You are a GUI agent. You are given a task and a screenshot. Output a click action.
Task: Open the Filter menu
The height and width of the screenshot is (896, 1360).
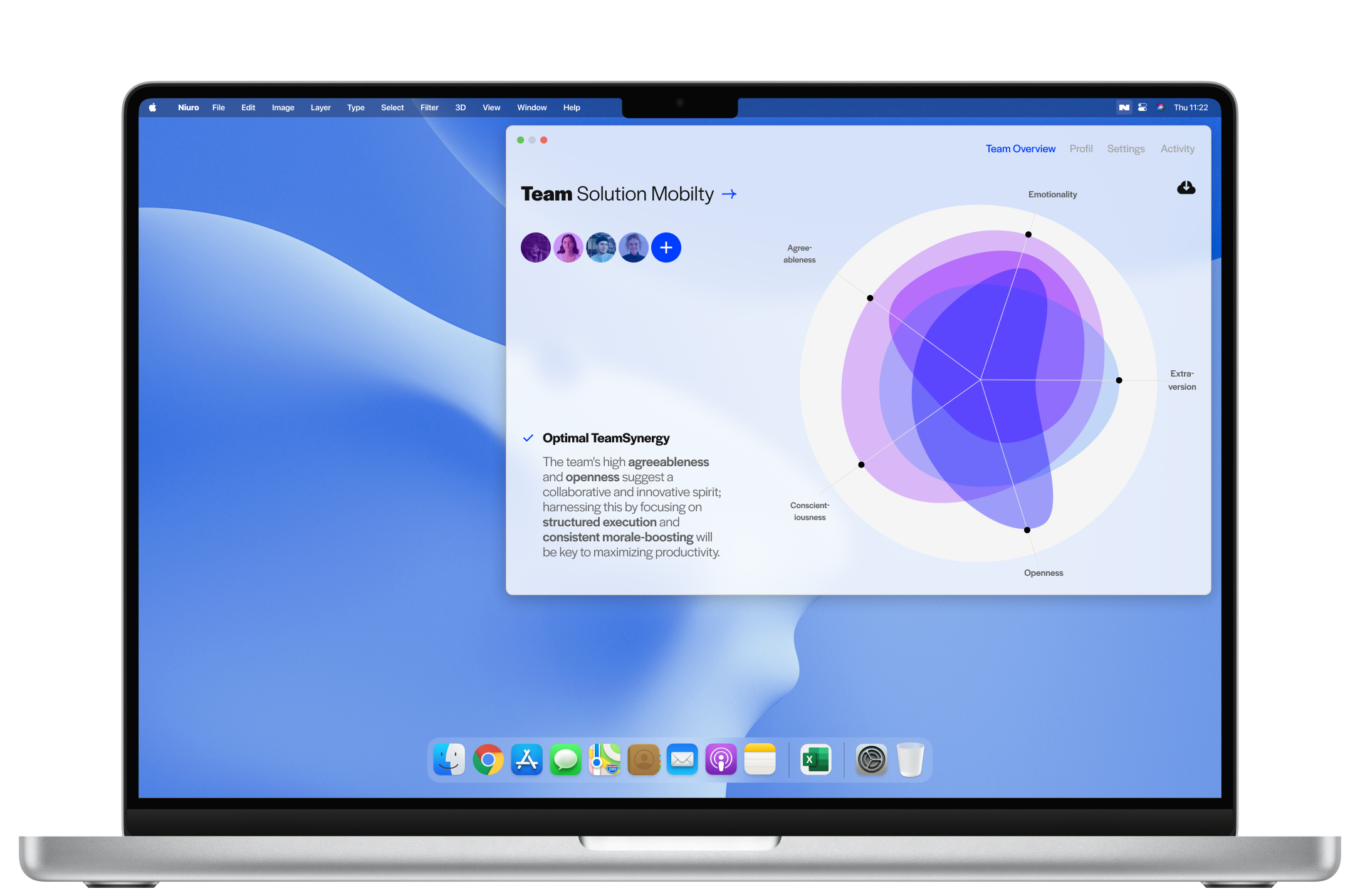tap(429, 108)
